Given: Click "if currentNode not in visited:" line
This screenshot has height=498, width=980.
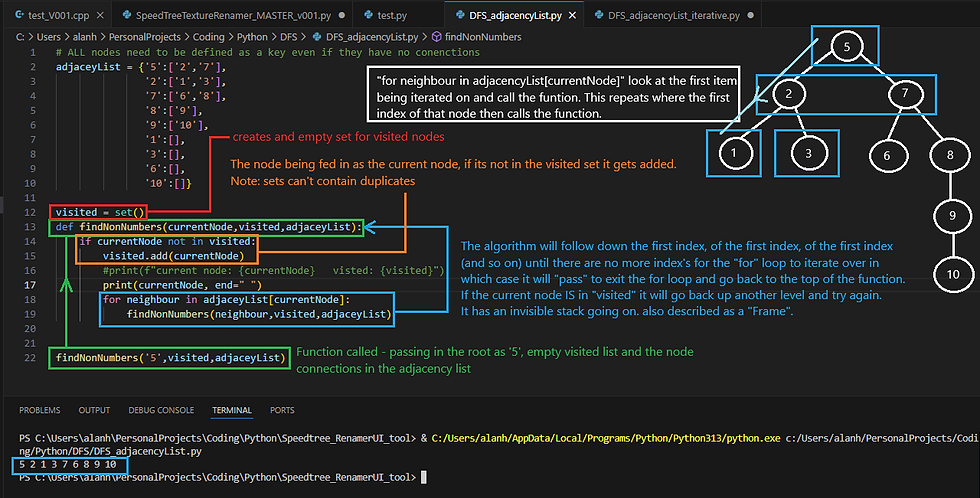Looking at the screenshot, I should [x=167, y=241].
